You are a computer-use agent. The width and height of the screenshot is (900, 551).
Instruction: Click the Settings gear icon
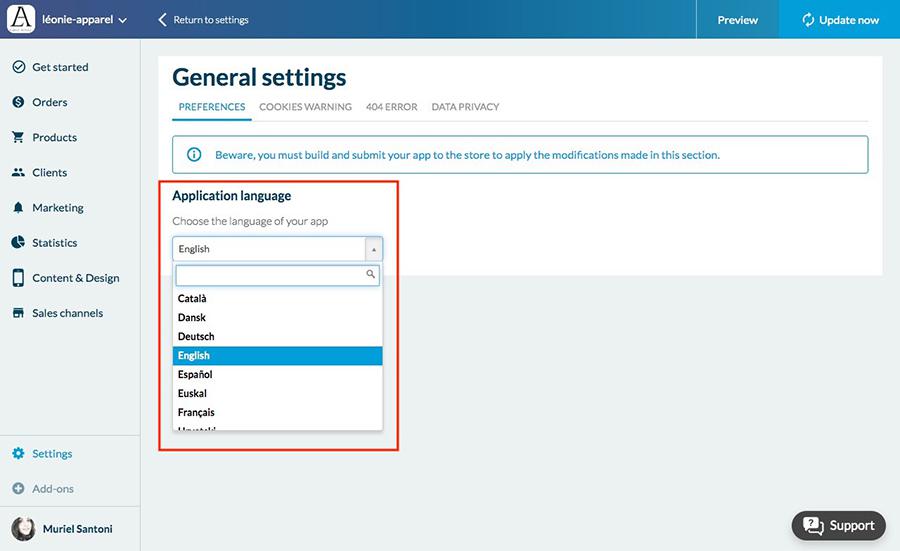point(18,454)
